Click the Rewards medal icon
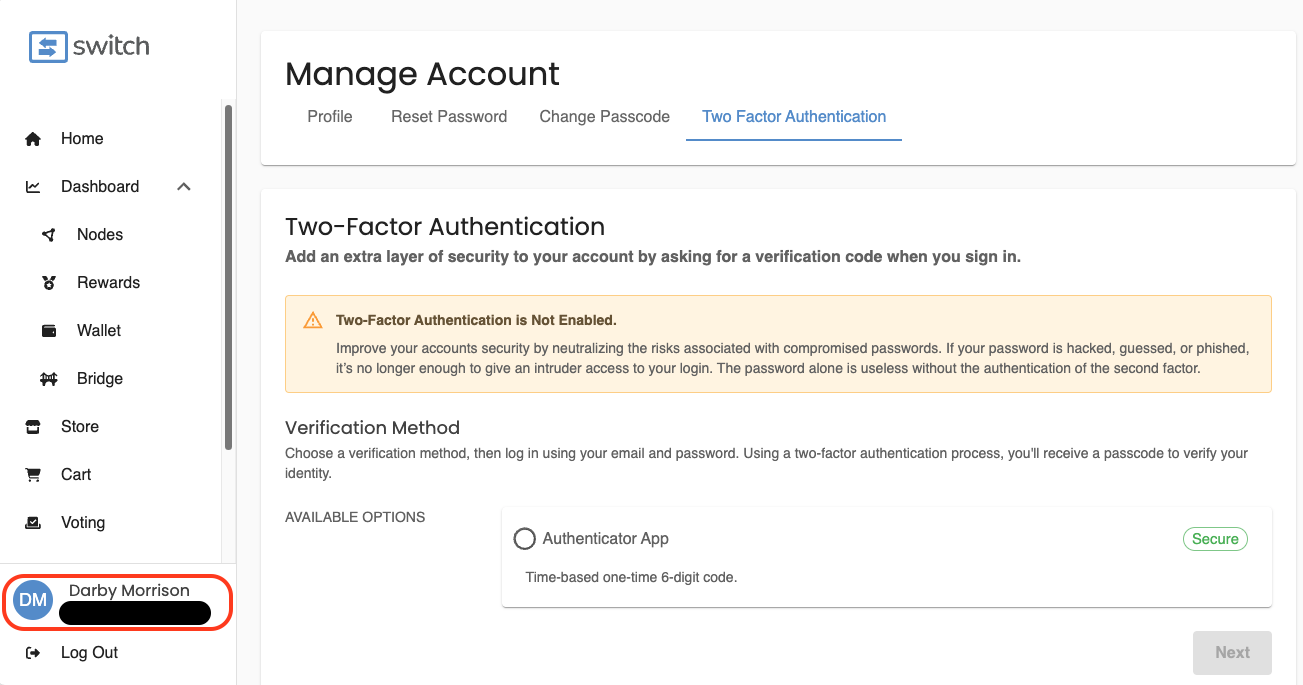This screenshot has width=1303, height=685. click(x=49, y=283)
